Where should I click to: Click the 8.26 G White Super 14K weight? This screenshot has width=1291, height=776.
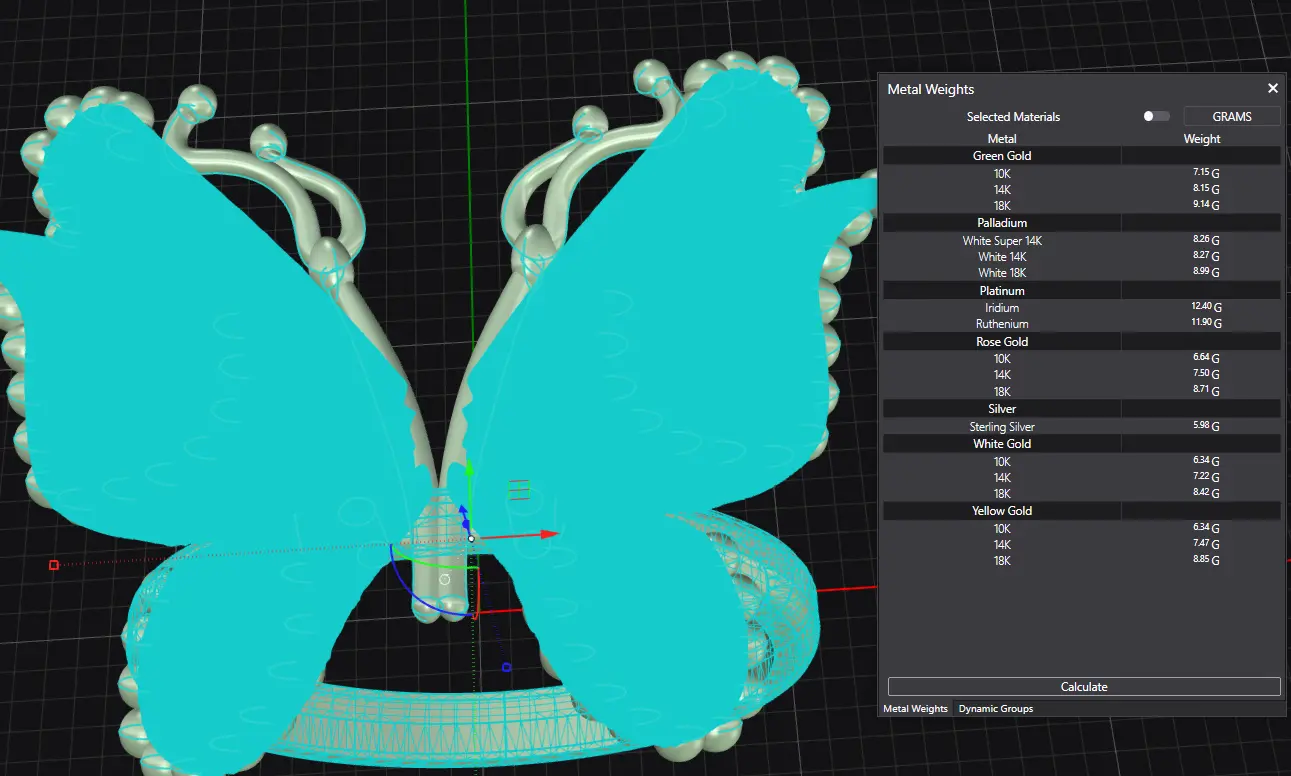coord(1207,240)
